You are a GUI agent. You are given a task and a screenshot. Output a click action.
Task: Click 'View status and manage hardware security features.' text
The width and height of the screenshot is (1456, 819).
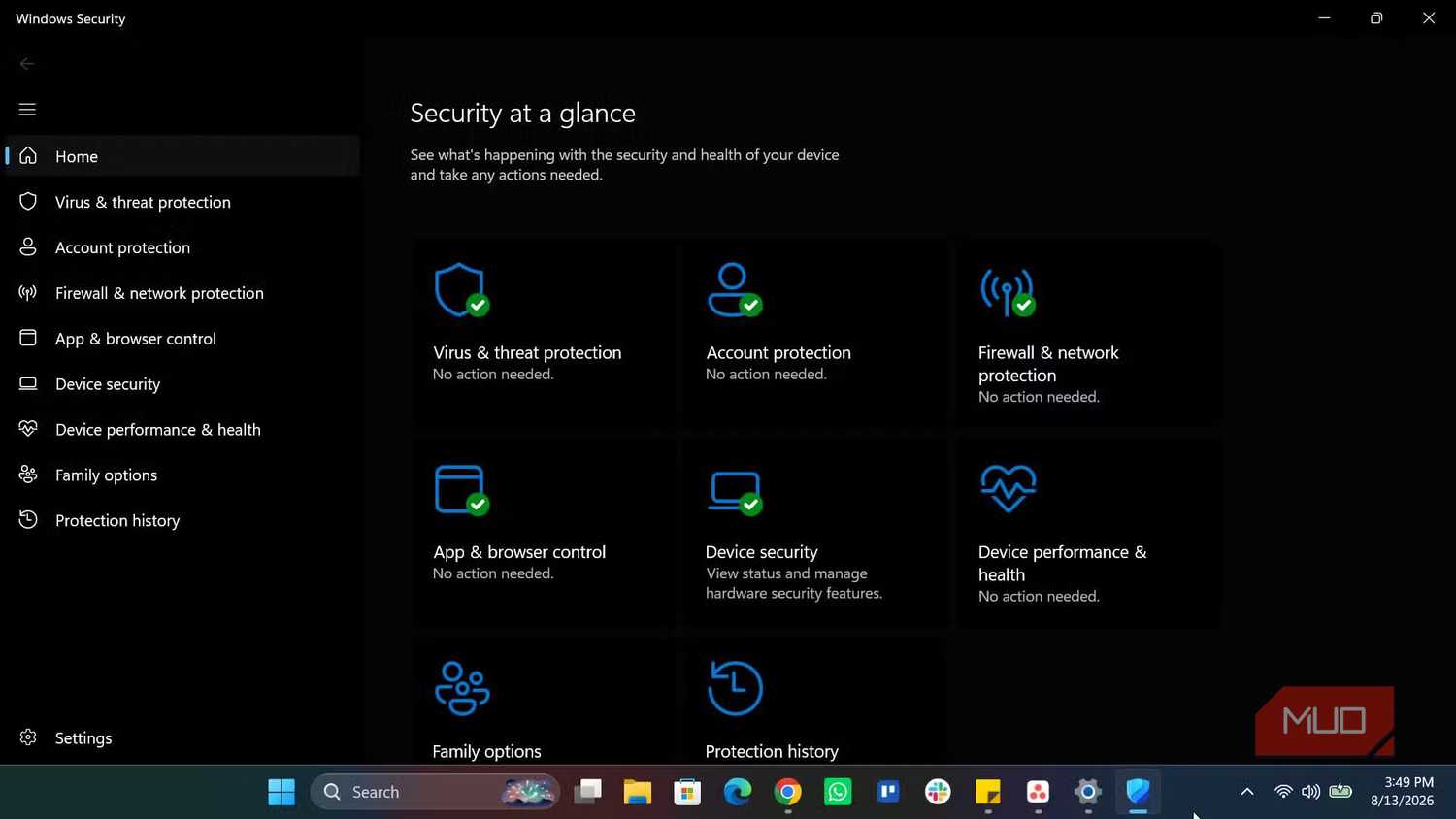[794, 583]
